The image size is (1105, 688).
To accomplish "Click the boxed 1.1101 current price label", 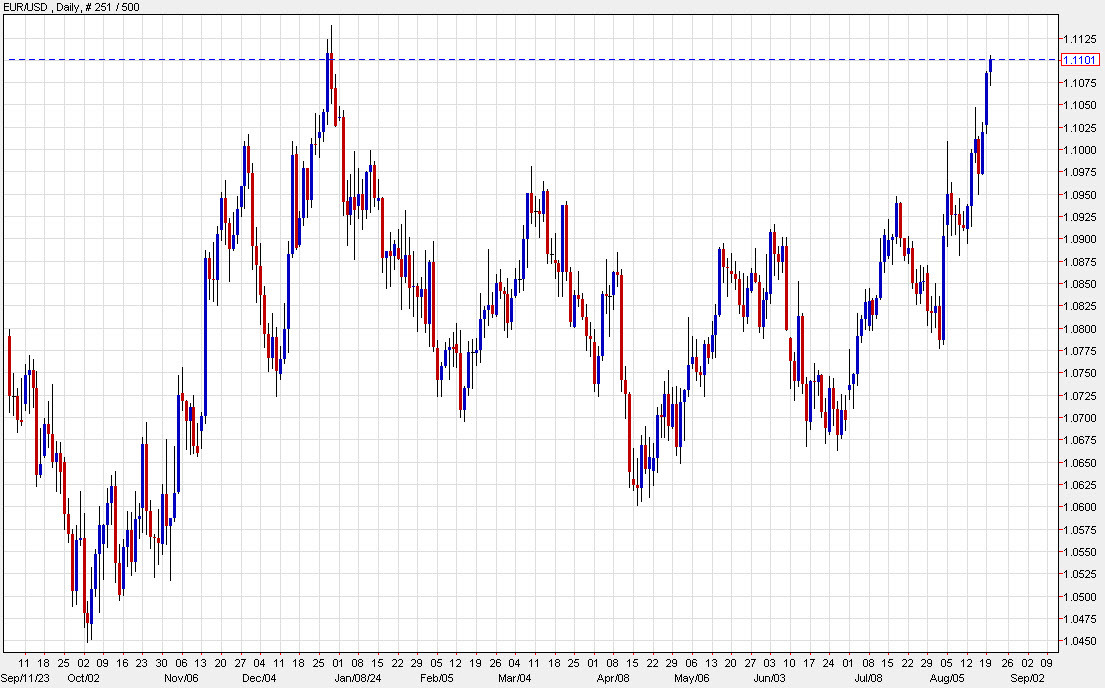I will [x=1081, y=58].
